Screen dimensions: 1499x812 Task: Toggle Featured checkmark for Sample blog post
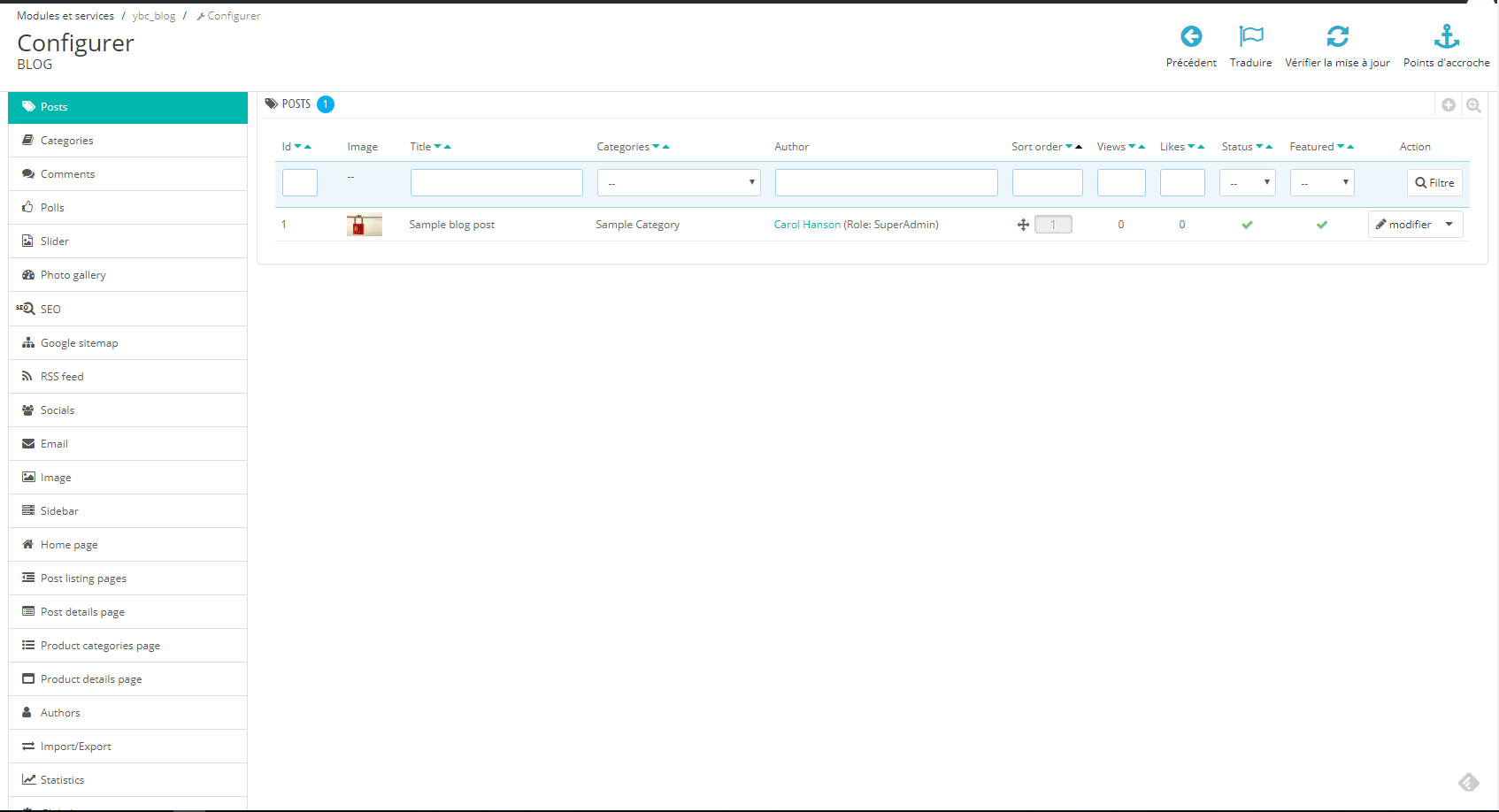(x=1322, y=225)
